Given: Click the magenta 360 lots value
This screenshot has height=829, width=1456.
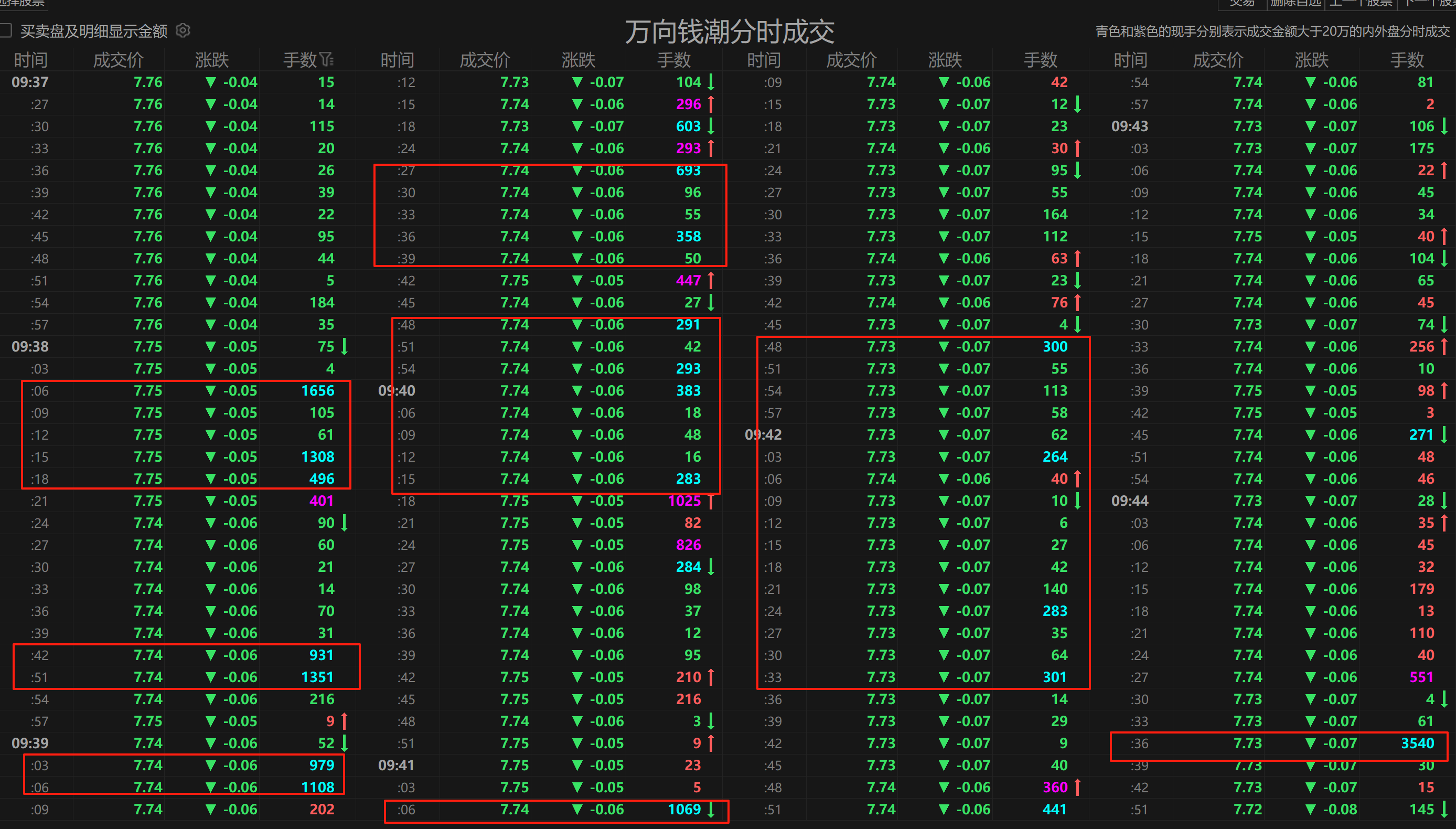Looking at the screenshot, I should click(1055, 787).
